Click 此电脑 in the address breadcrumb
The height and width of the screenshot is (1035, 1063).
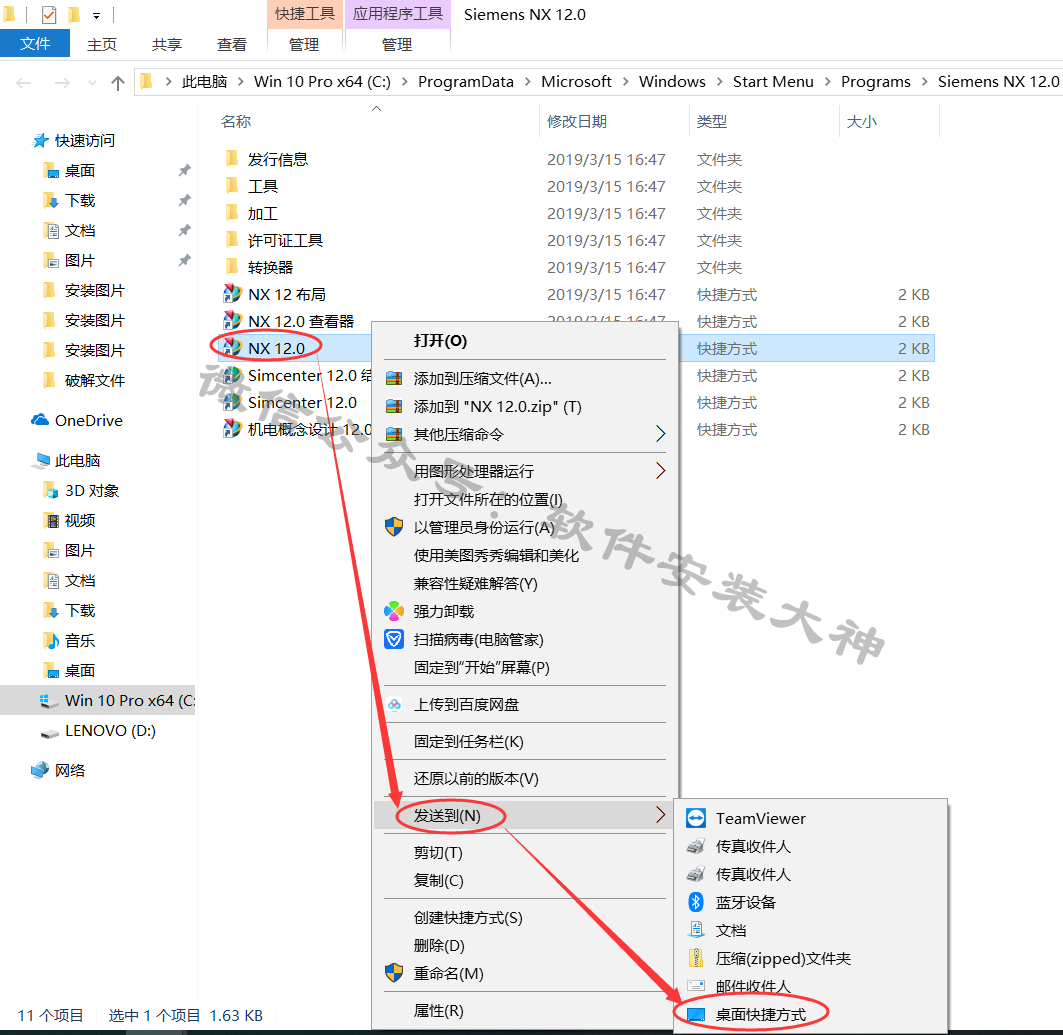pyautogui.click(x=204, y=82)
